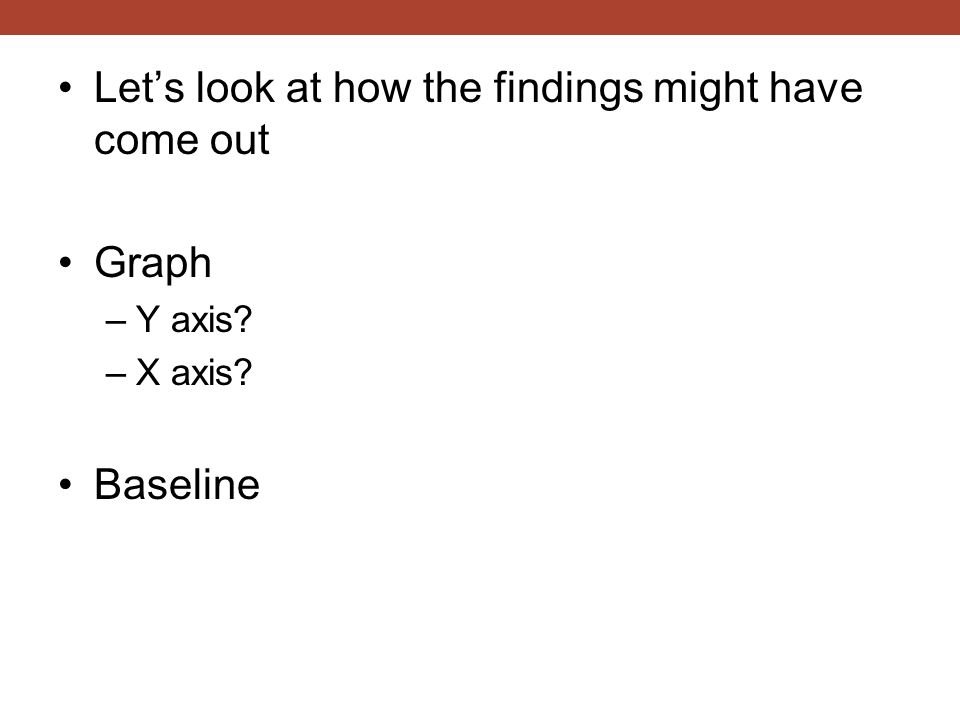Viewport: 960px width, 720px height.
Task: Click the word "look" in first bullet
Action: [x=235, y=88]
